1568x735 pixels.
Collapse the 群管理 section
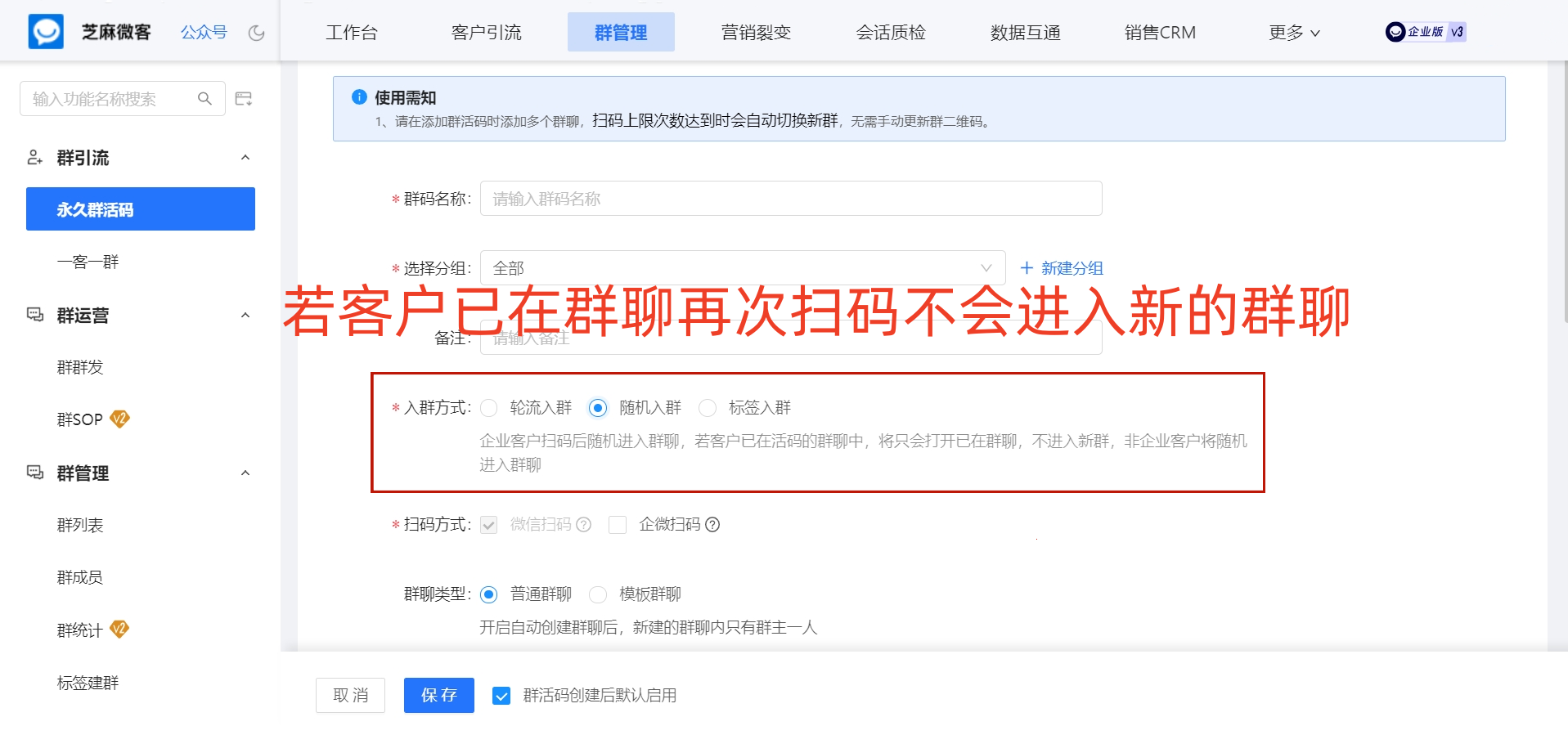click(x=245, y=473)
